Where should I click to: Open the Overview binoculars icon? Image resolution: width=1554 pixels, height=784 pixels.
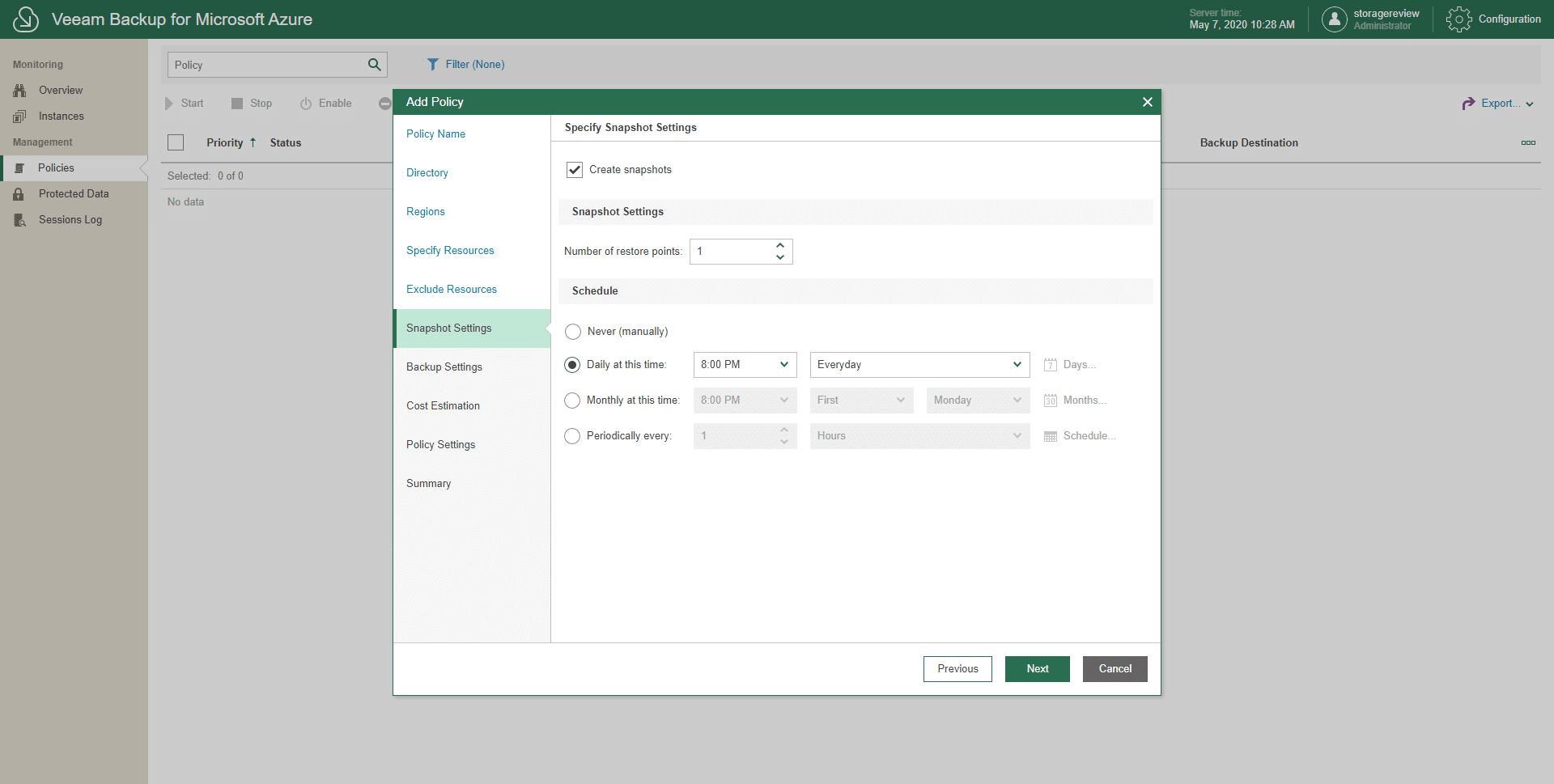(x=19, y=91)
